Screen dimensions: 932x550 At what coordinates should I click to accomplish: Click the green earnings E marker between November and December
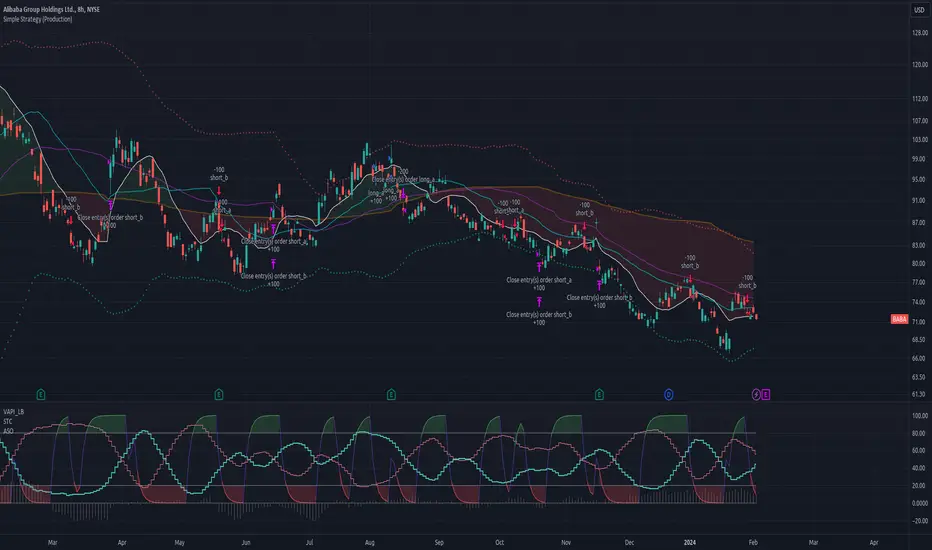[x=599, y=394]
